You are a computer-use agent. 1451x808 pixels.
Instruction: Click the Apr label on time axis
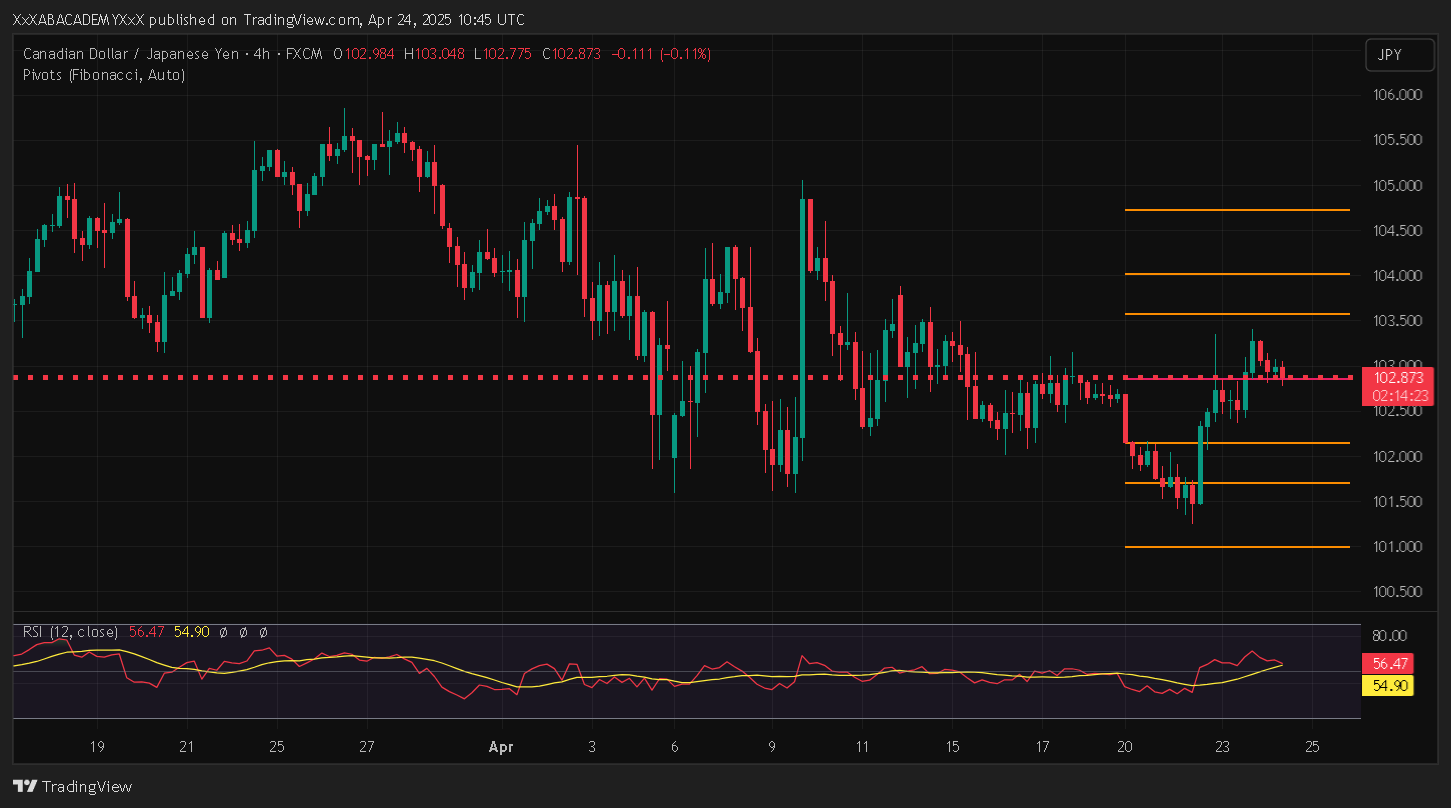(501, 746)
